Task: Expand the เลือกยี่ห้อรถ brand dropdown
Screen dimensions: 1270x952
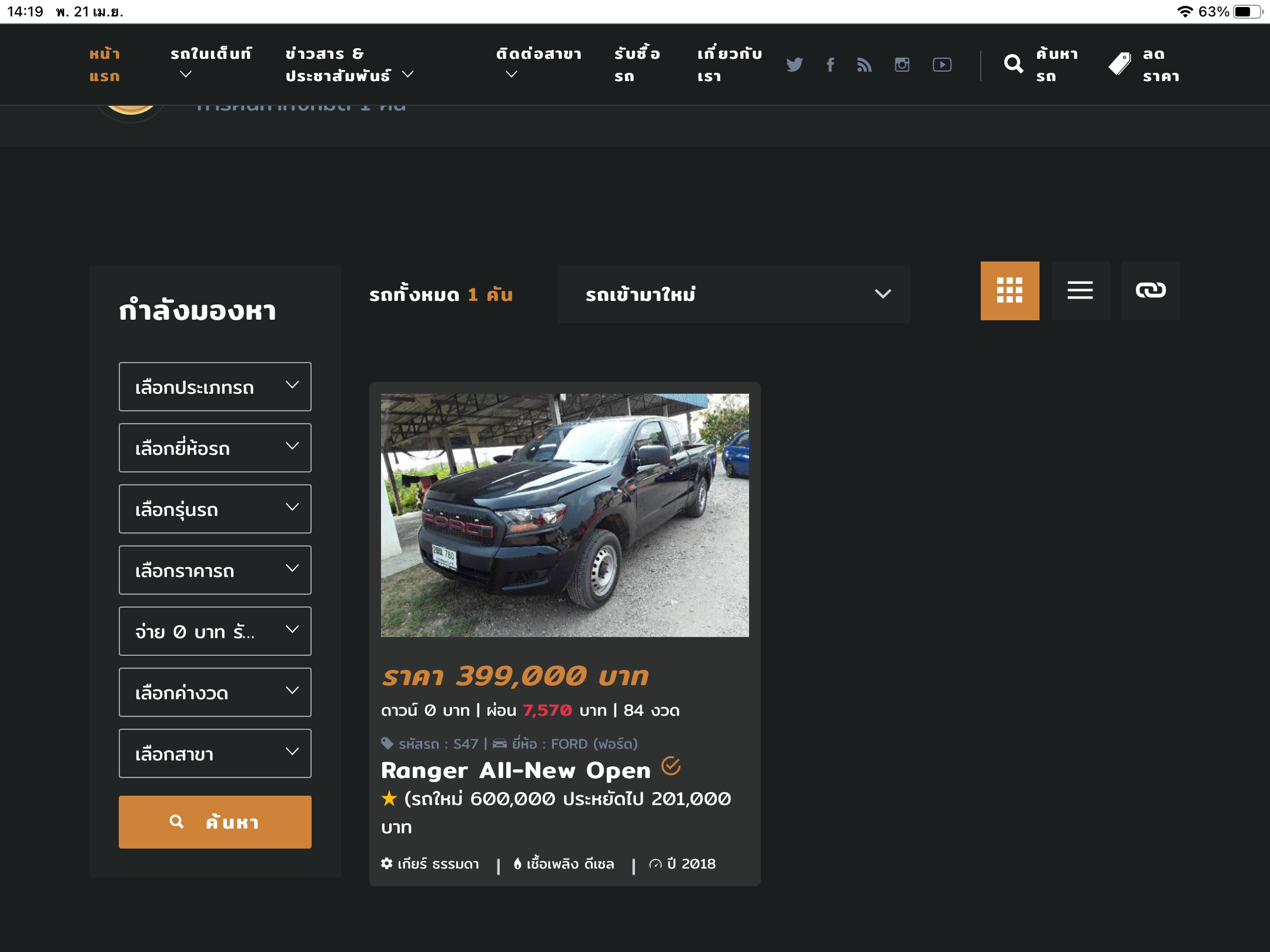Action: (x=215, y=448)
